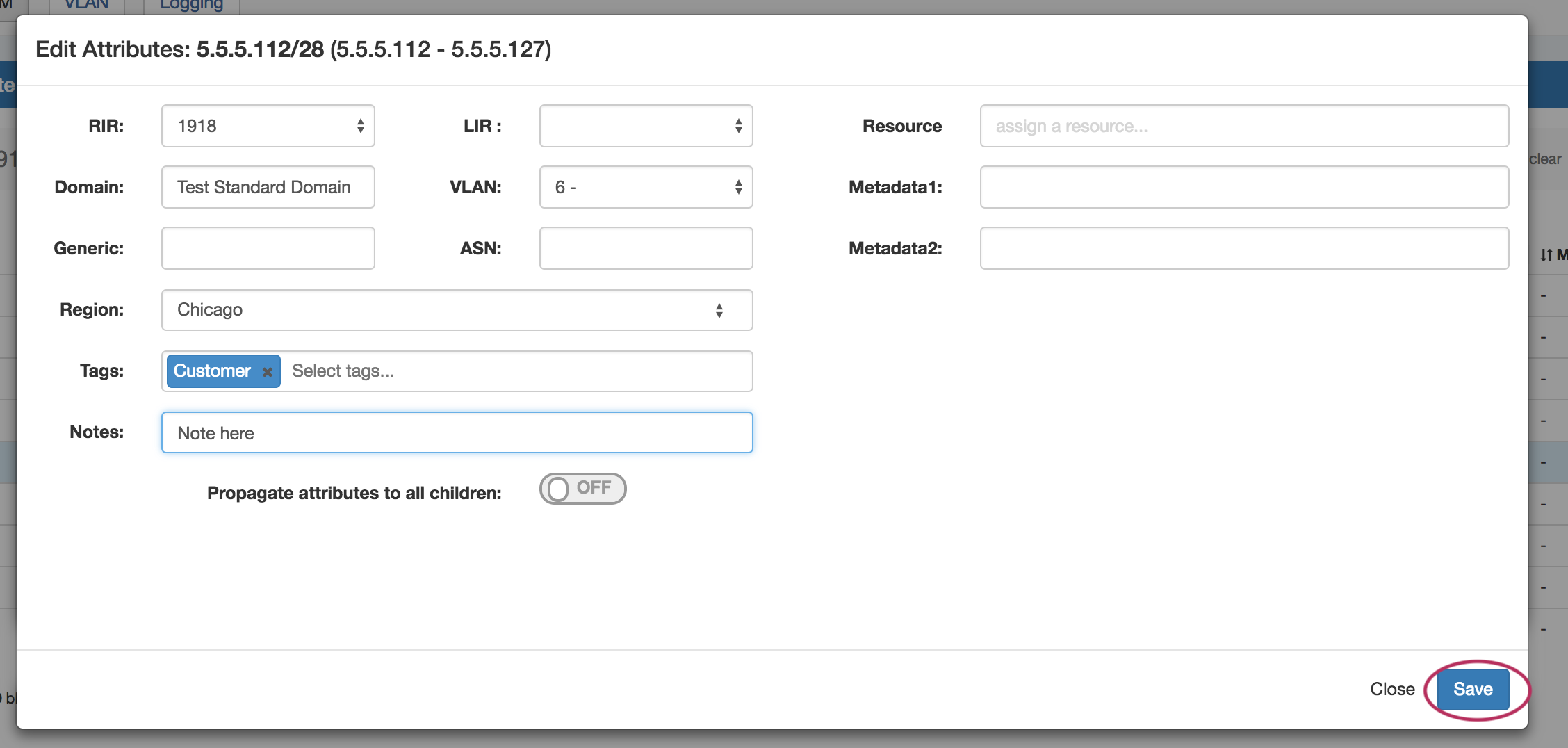
Task: Open the VLAN dropdown
Action: pyautogui.click(x=646, y=187)
